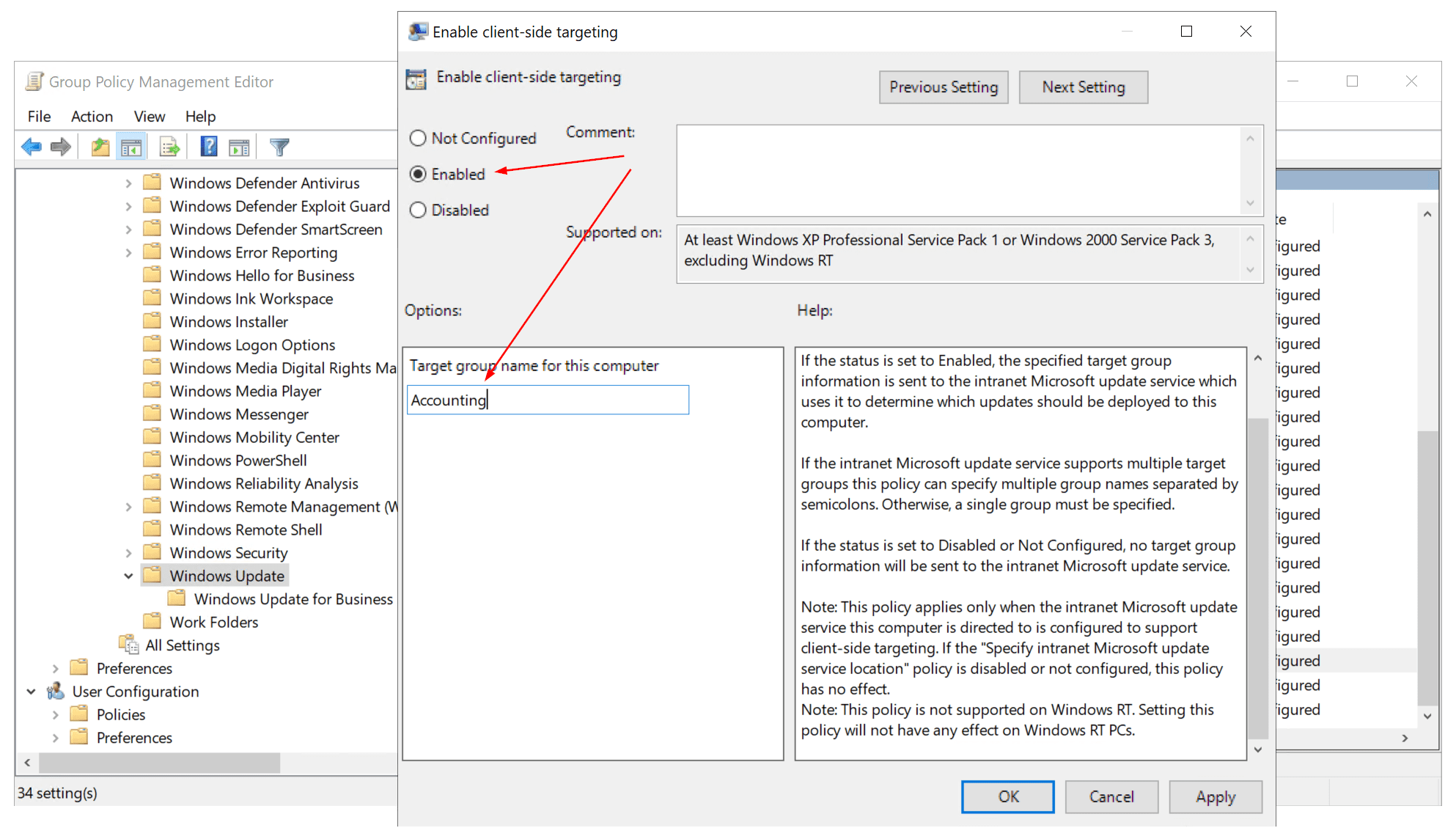Select Windows Reliability Analysis in the tree
Viewport: 1456px width, 839px height.
(264, 483)
